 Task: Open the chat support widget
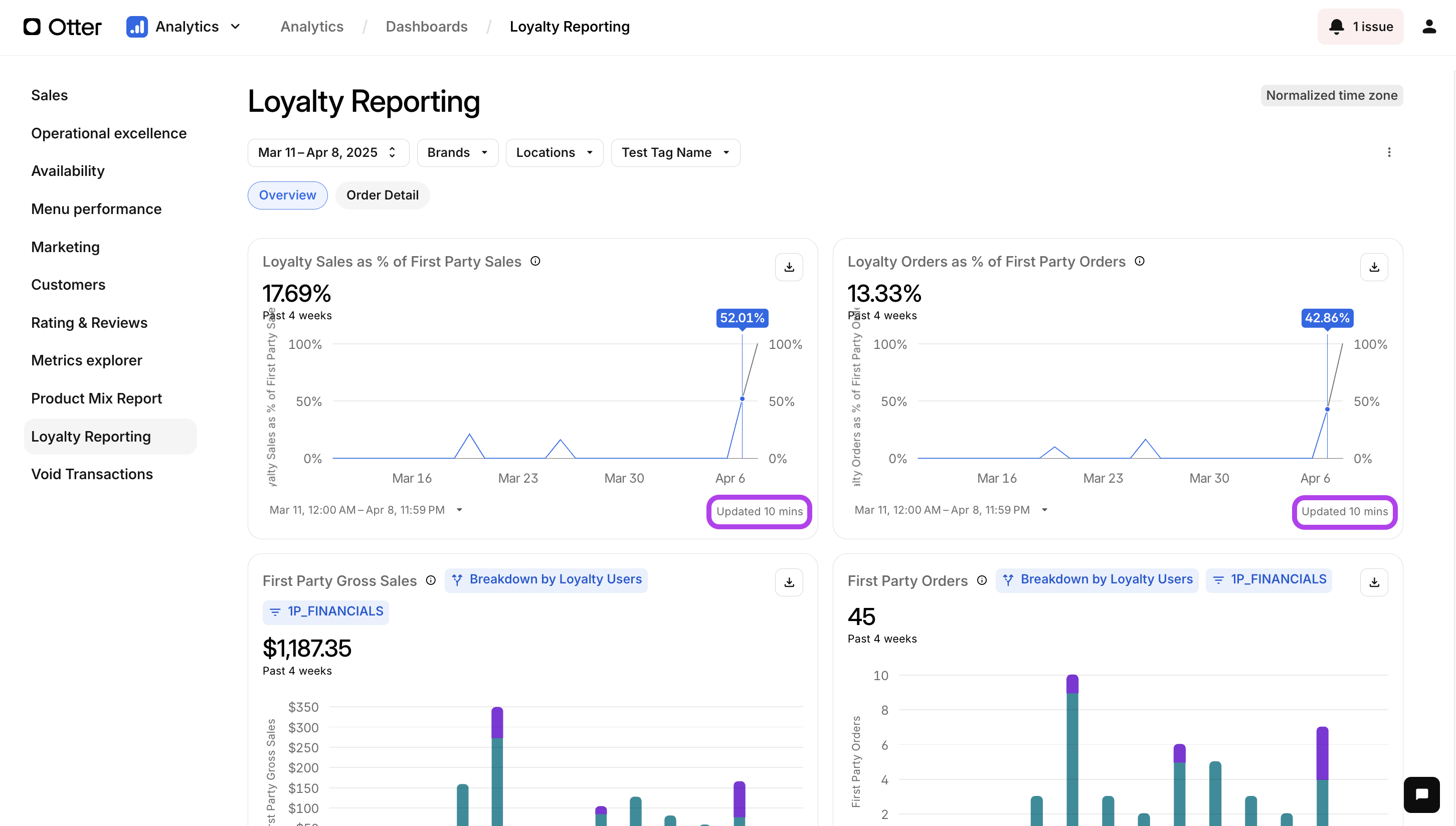click(x=1421, y=794)
